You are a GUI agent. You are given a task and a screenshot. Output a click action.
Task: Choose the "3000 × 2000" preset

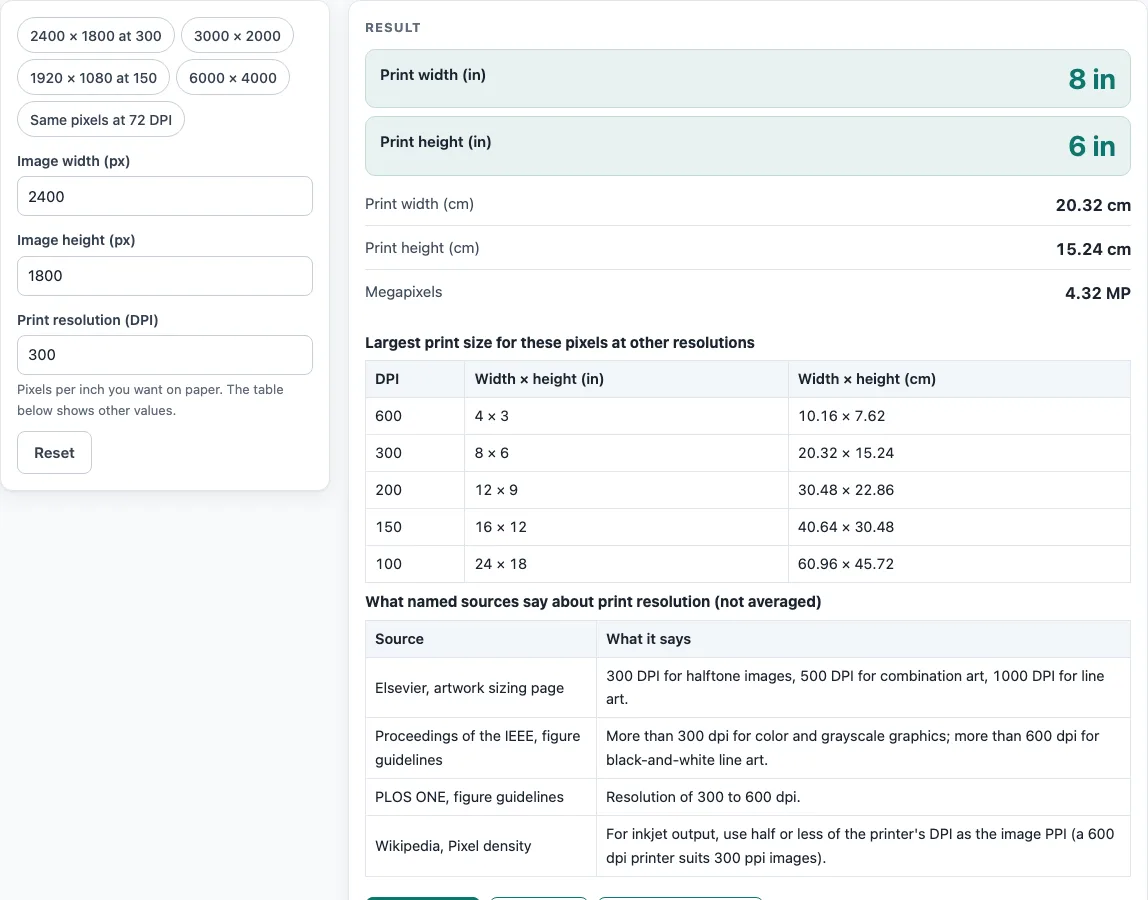click(237, 36)
